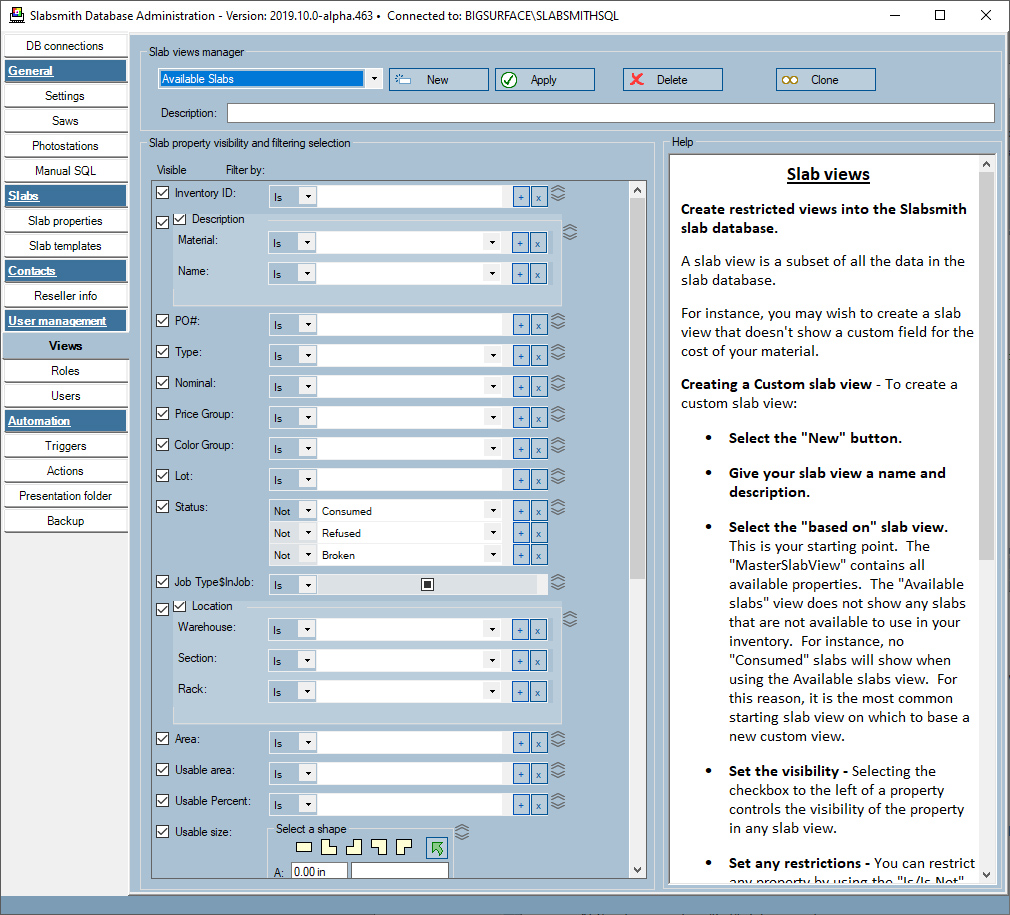The height and width of the screenshot is (915, 1010).
Task: Click the stacked layers icon beside Status
Action: pos(558,507)
